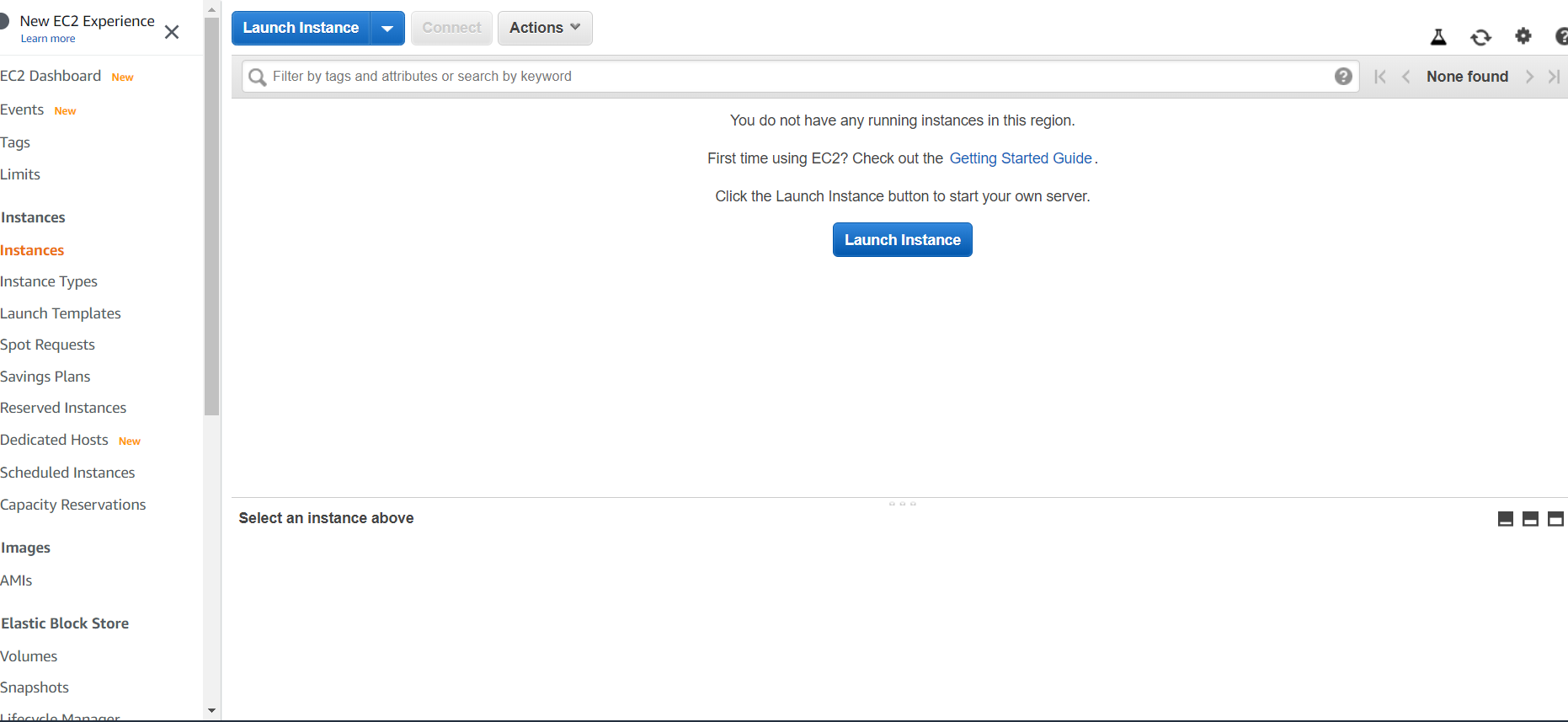
Task: Expand the Actions dropdown menu
Action: 545,28
